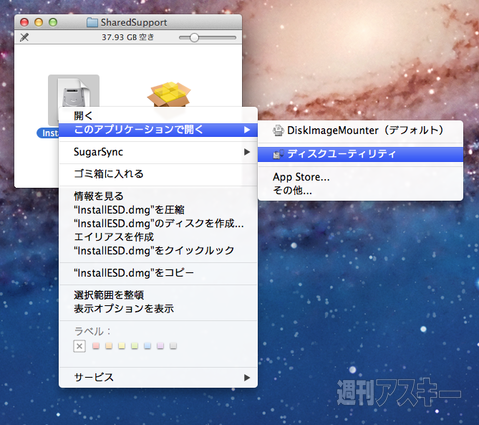
Task: Select ゴミ箱に入れる menu item
Action: [x=158, y=174]
